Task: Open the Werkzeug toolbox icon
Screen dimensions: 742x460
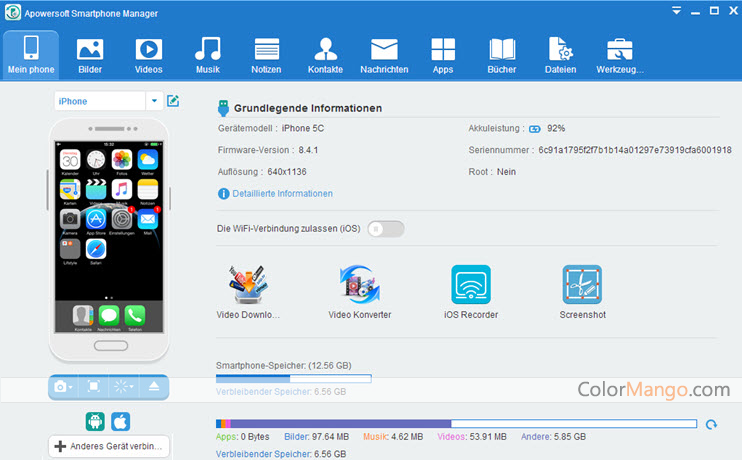Action: [x=619, y=49]
